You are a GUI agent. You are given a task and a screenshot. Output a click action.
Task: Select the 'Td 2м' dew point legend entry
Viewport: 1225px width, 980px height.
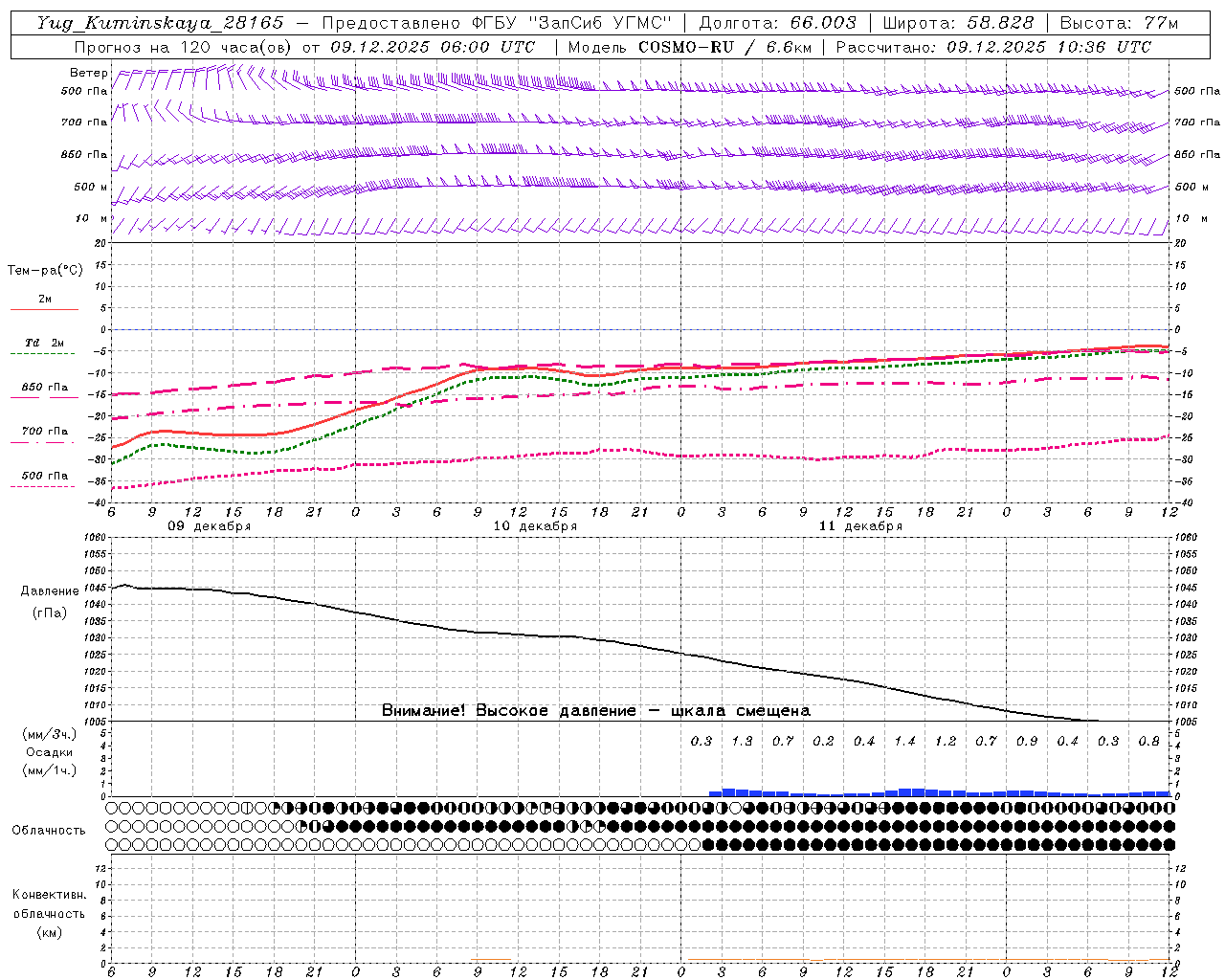pyautogui.click(x=44, y=343)
